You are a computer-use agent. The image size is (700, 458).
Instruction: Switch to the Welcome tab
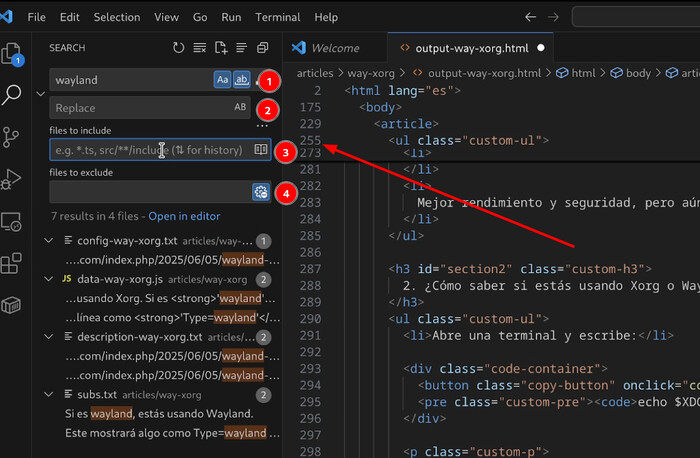(x=335, y=48)
